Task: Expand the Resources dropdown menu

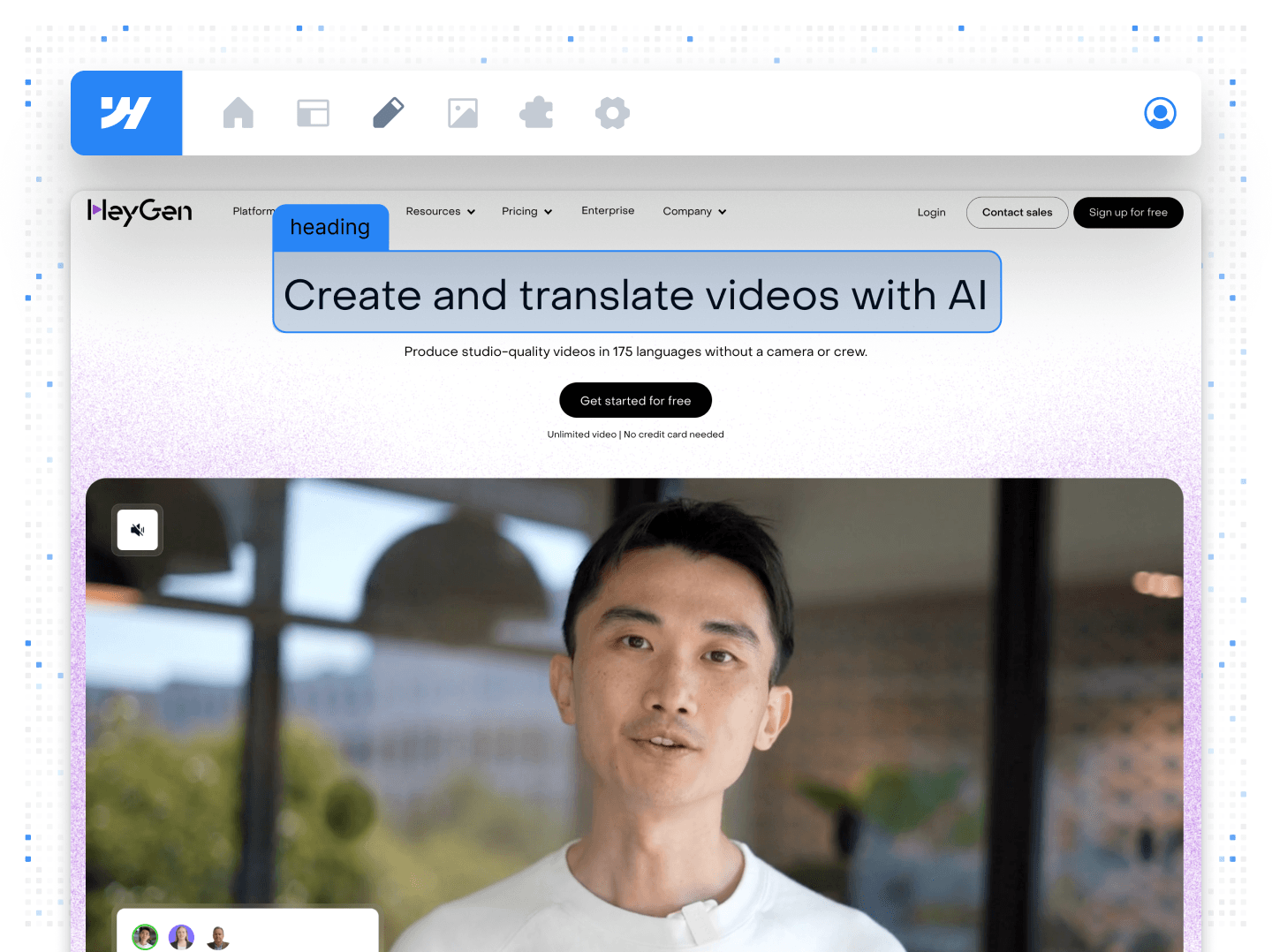Action: pyautogui.click(x=440, y=212)
